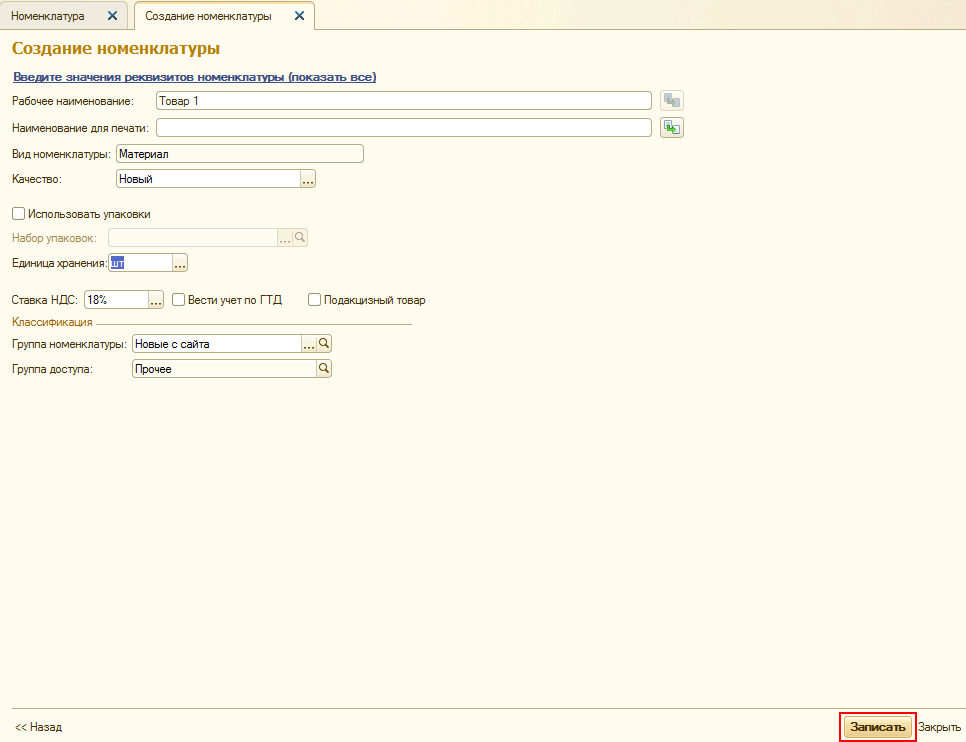Viewport: 966px width, 742px height.
Task: Click into Наименование для печати field
Action: (404, 127)
